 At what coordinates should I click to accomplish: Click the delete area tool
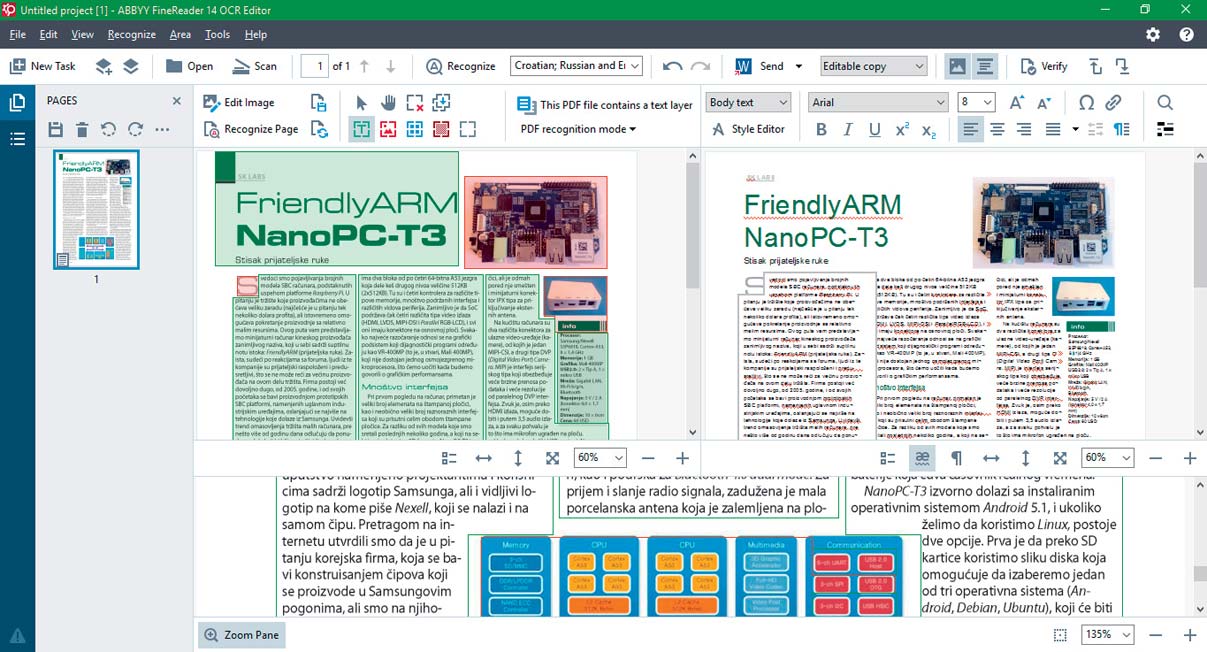click(415, 102)
